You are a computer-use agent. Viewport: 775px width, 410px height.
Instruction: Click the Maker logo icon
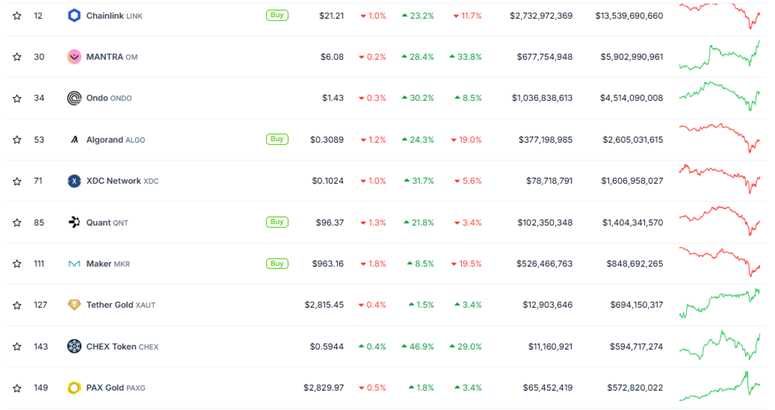tap(74, 264)
